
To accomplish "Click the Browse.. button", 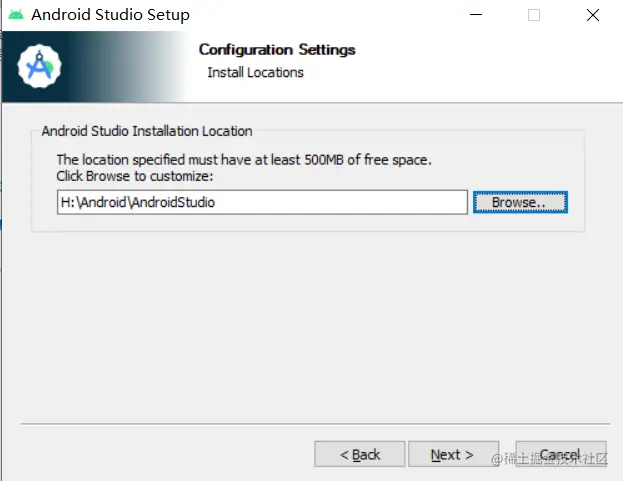I will [520, 202].
